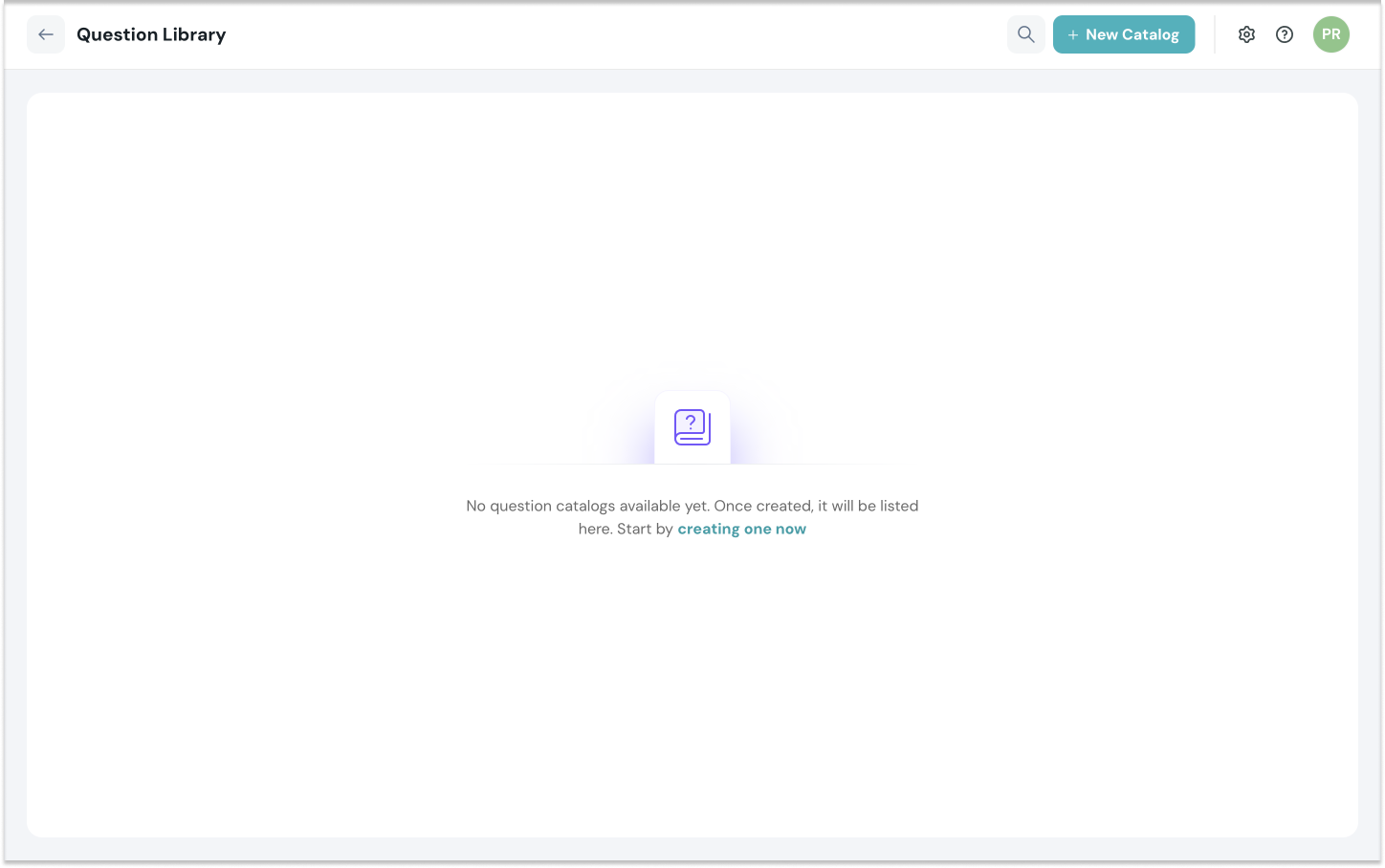Follow the "creating one now" link
This screenshot has height=868, width=1385.
click(x=741, y=529)
